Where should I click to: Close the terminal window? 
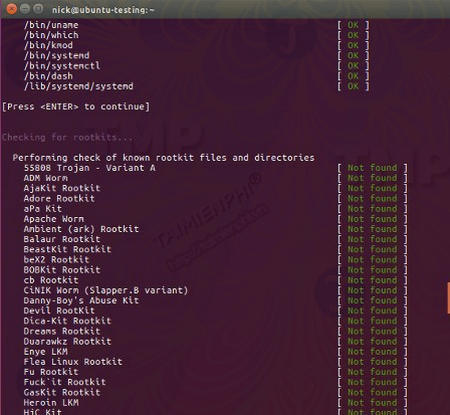click(12, 9)
